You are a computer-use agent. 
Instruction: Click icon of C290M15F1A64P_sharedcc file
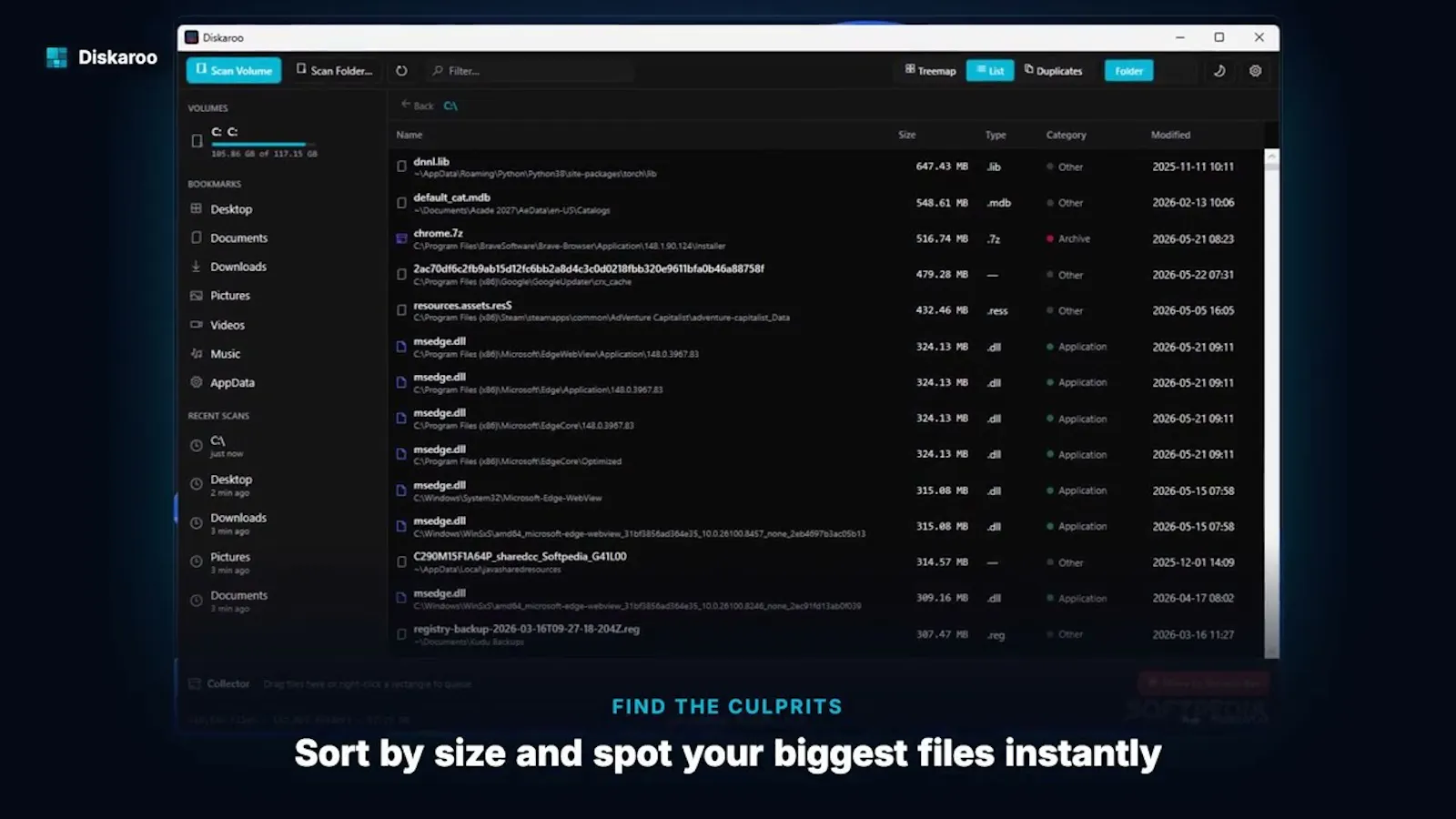tap(401, 562)
